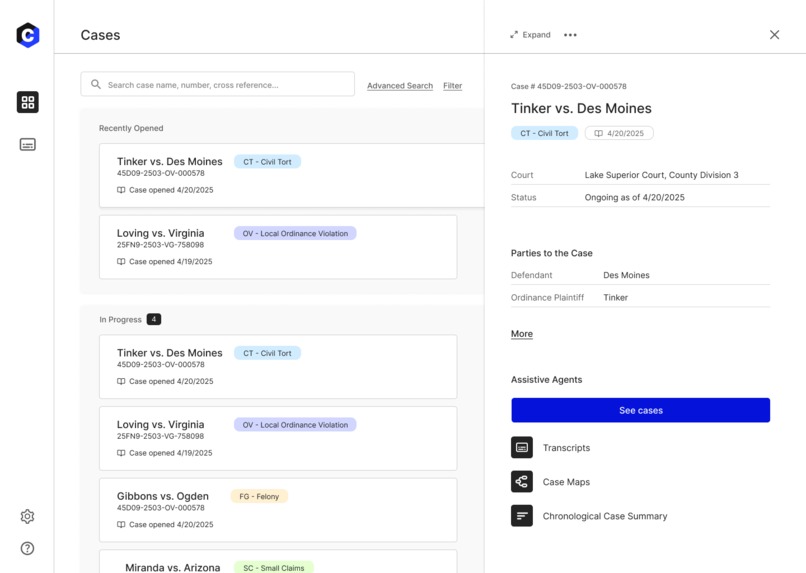Click CT - Civil Tort tag in Recently Opened

267,161
